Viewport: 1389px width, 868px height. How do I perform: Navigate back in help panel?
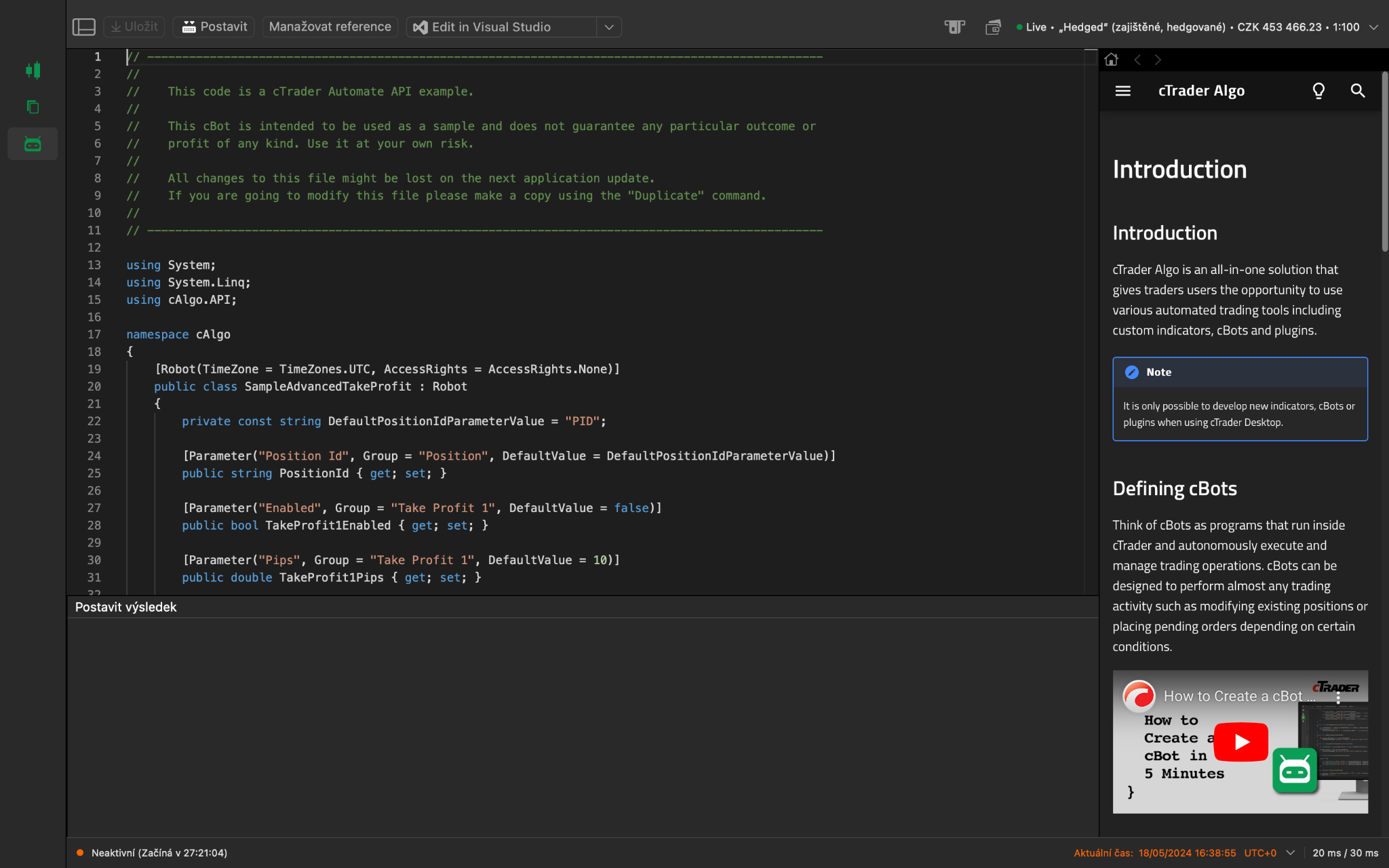[x=1137, y=60]
